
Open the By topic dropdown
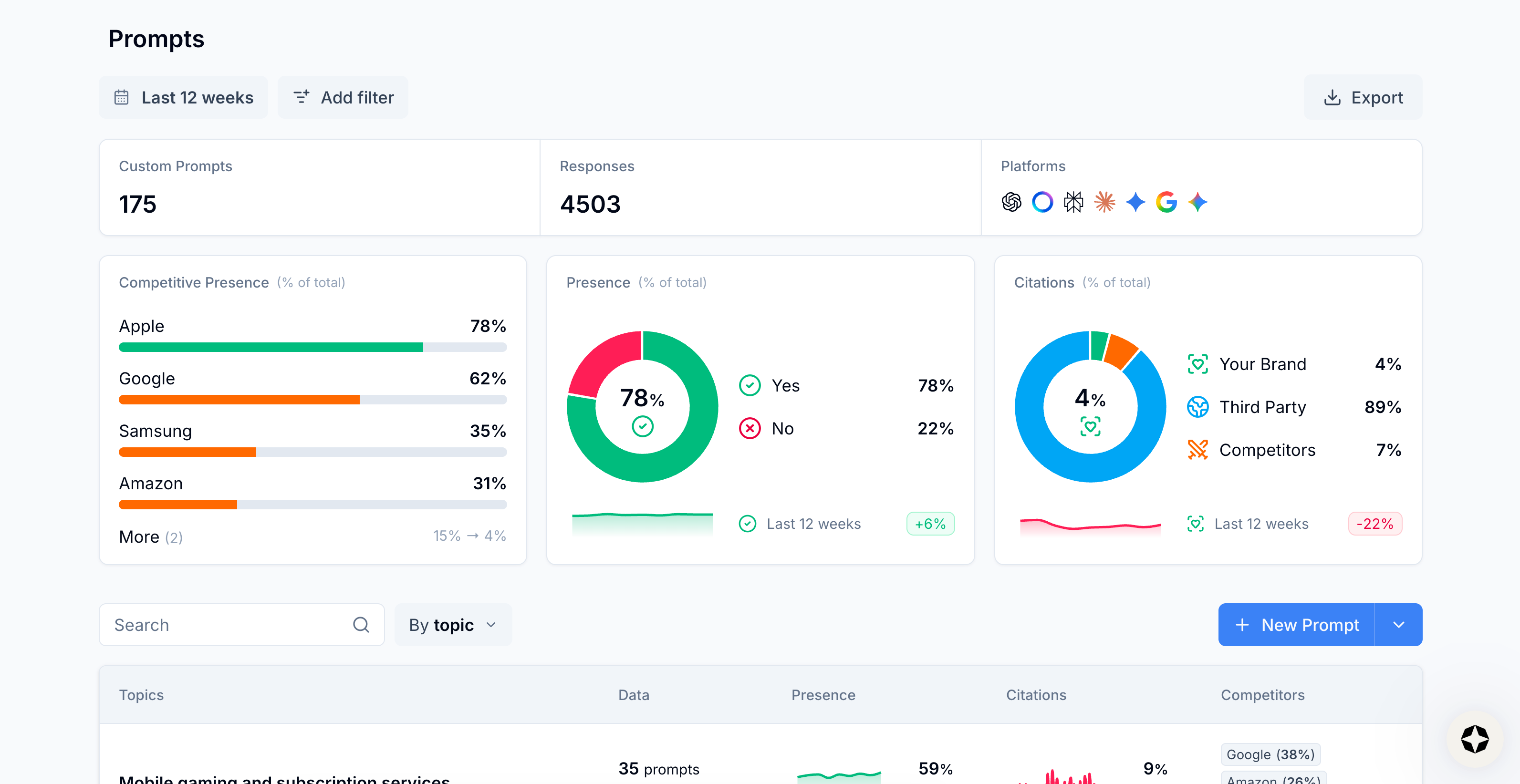[x=453, y=625]
